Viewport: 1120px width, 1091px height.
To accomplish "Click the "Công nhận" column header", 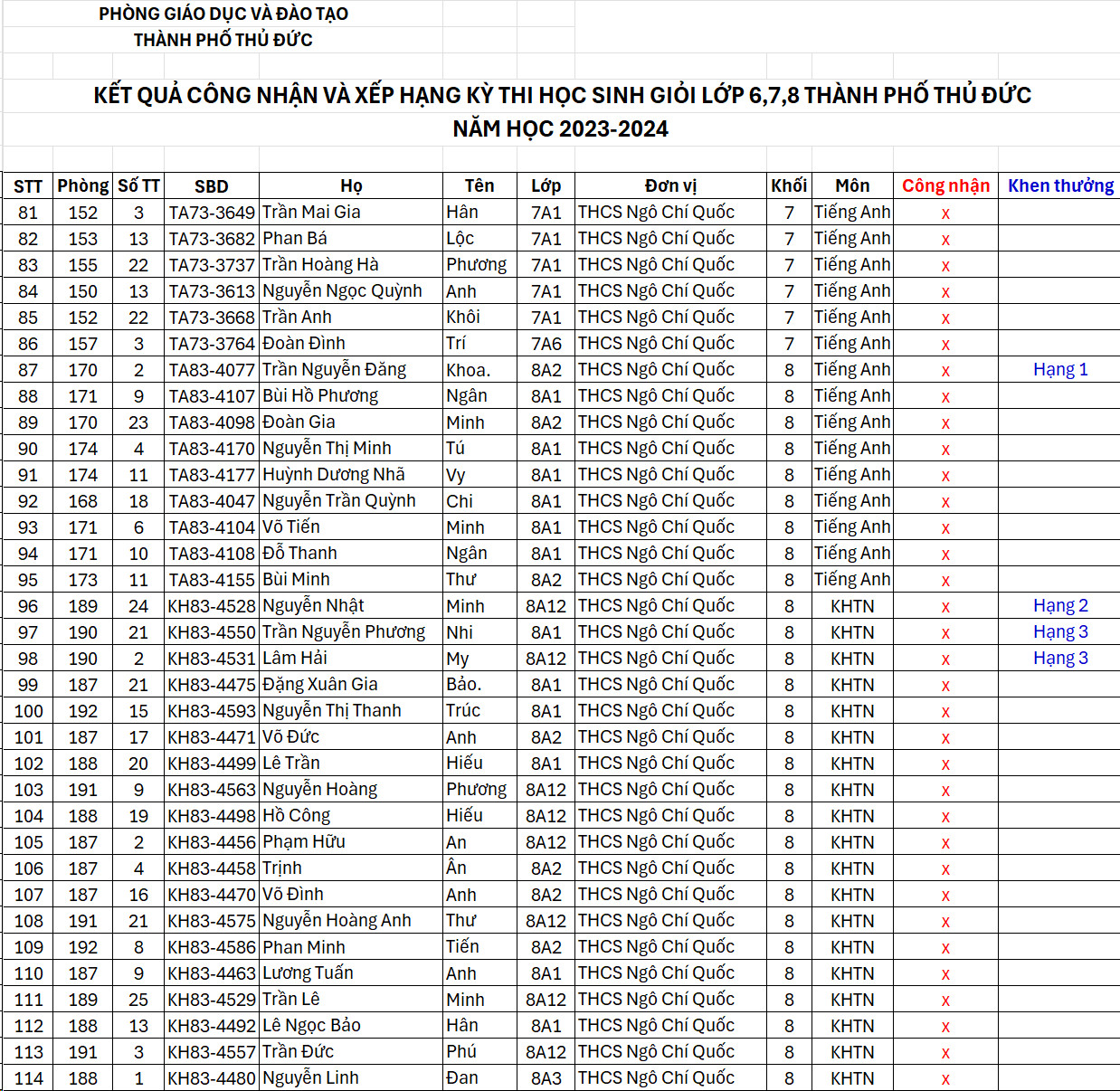I will (x=945, y=185).
